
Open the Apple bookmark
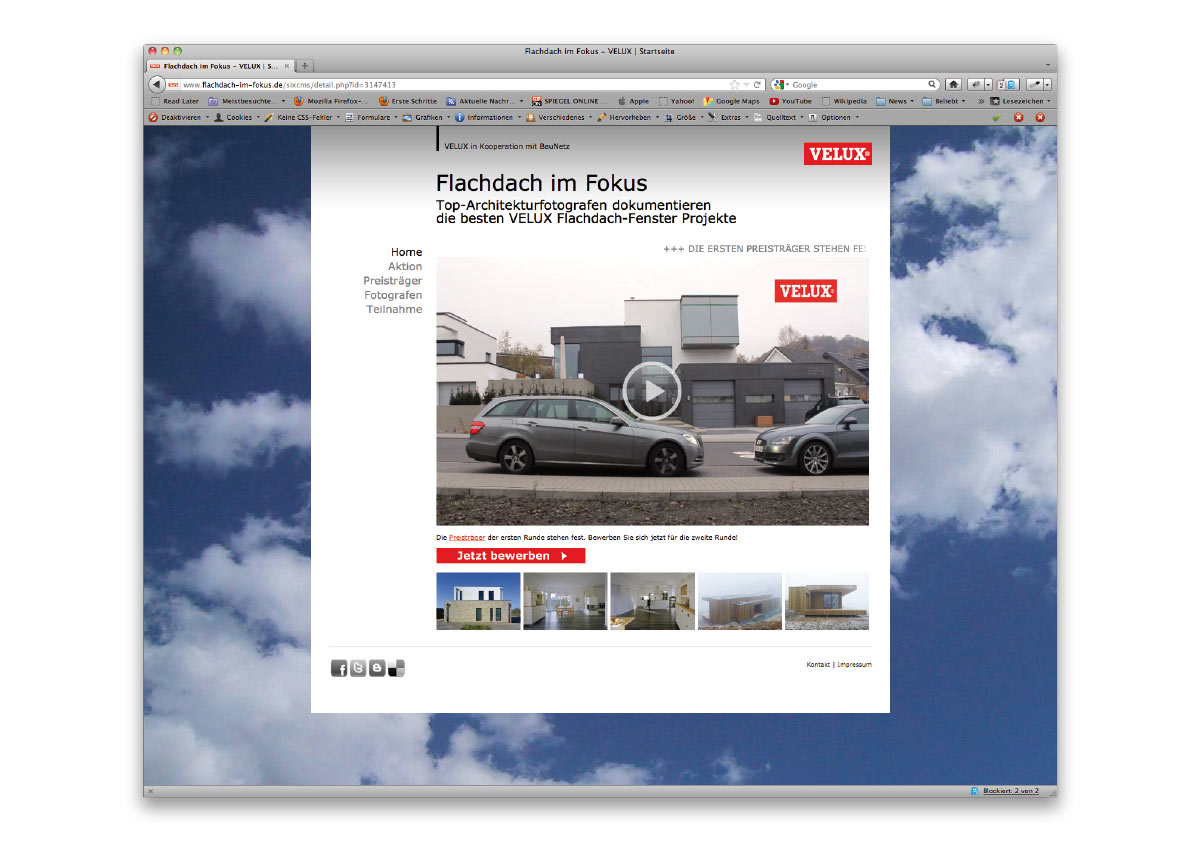633,101
